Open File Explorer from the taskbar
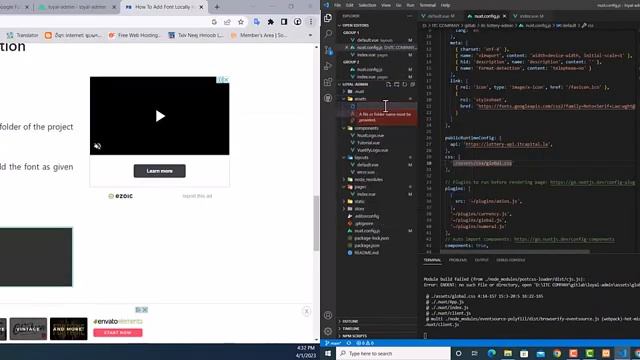Screen dimensions: 640x360 [508, 353]
